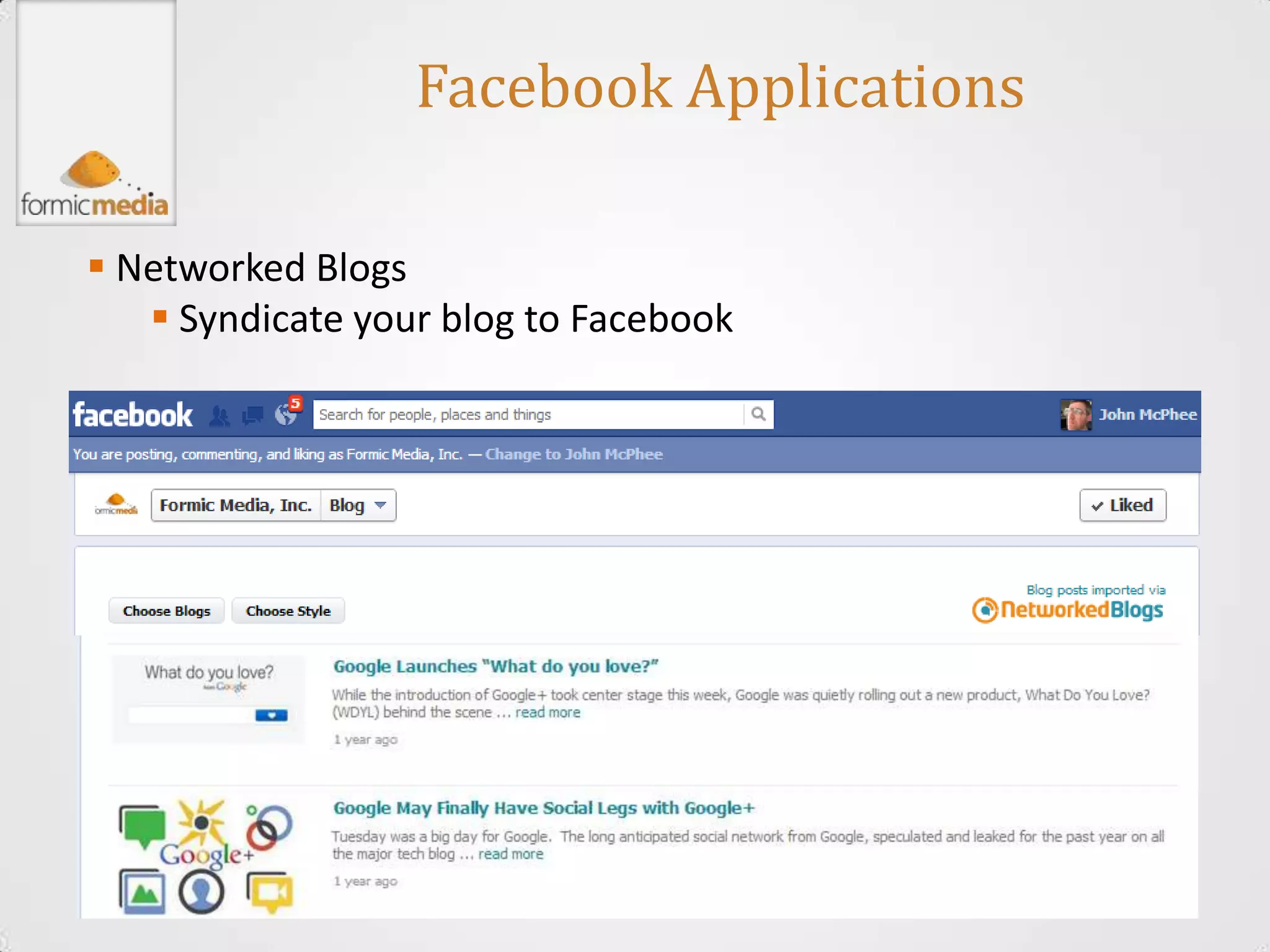Click read more on WDYL post
This screenshot has width=1270, height=952.
[548, 713]
